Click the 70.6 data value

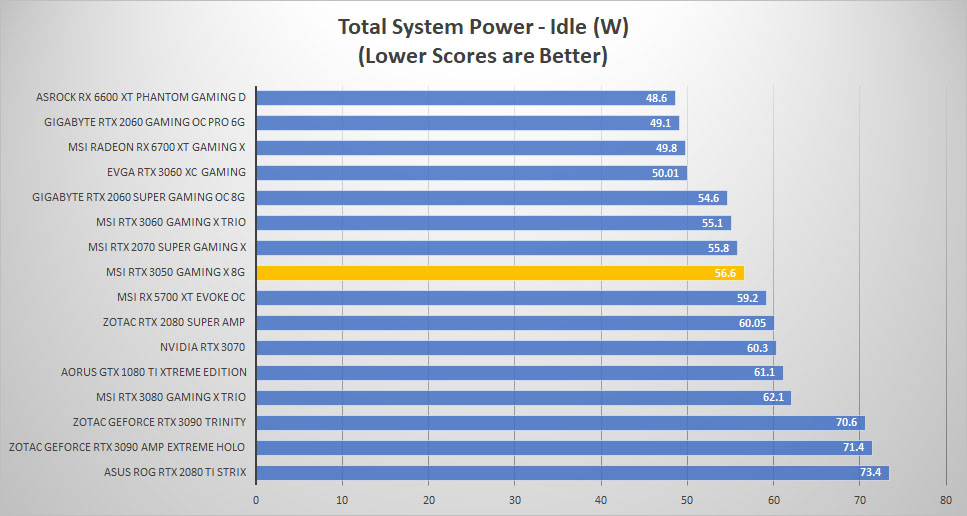pyautogui.click(x=846, y=422)
